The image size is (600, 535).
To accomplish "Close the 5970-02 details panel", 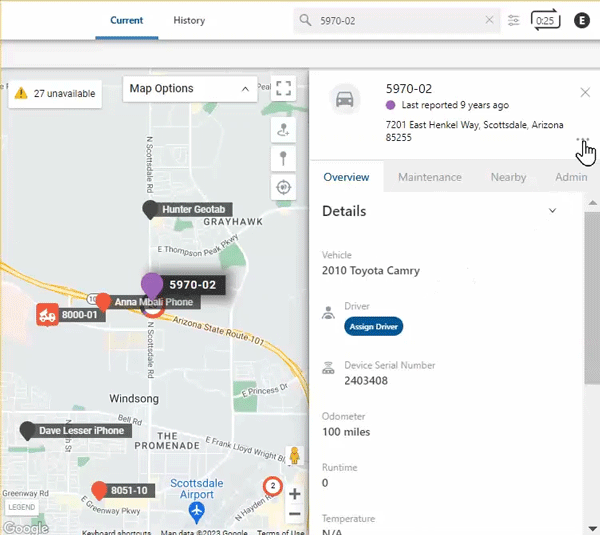I will [x=585, y=92].
